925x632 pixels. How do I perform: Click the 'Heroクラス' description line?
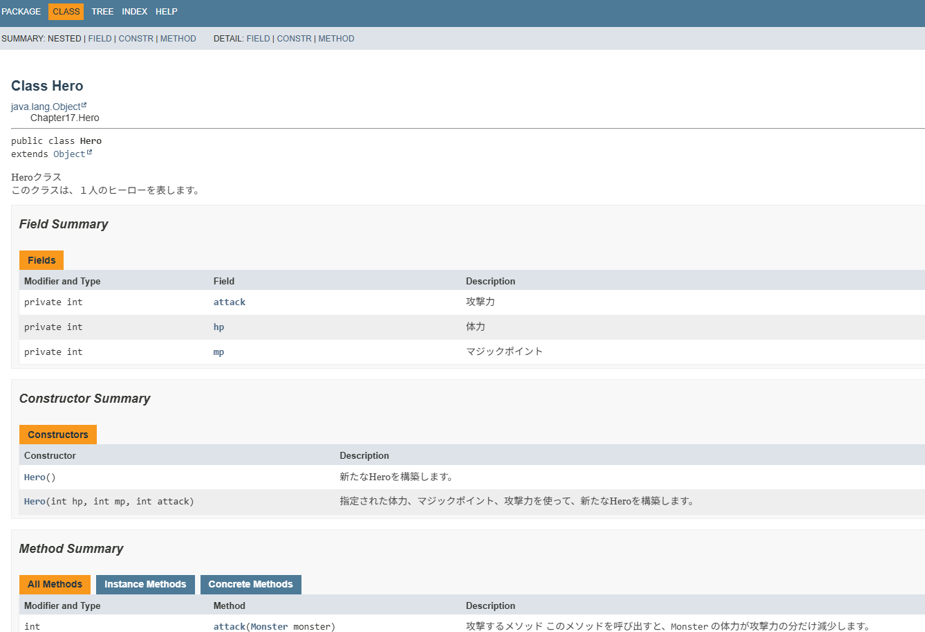tap(36, 177)
